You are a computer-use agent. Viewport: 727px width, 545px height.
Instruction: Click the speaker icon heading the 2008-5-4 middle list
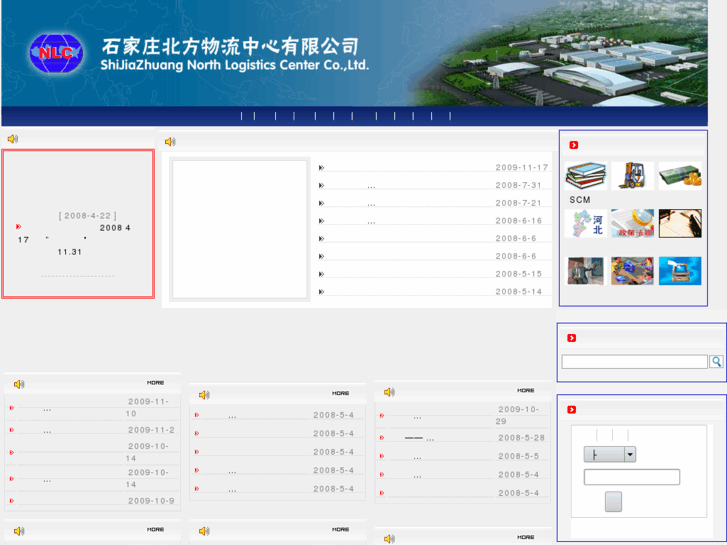(204, 395)
